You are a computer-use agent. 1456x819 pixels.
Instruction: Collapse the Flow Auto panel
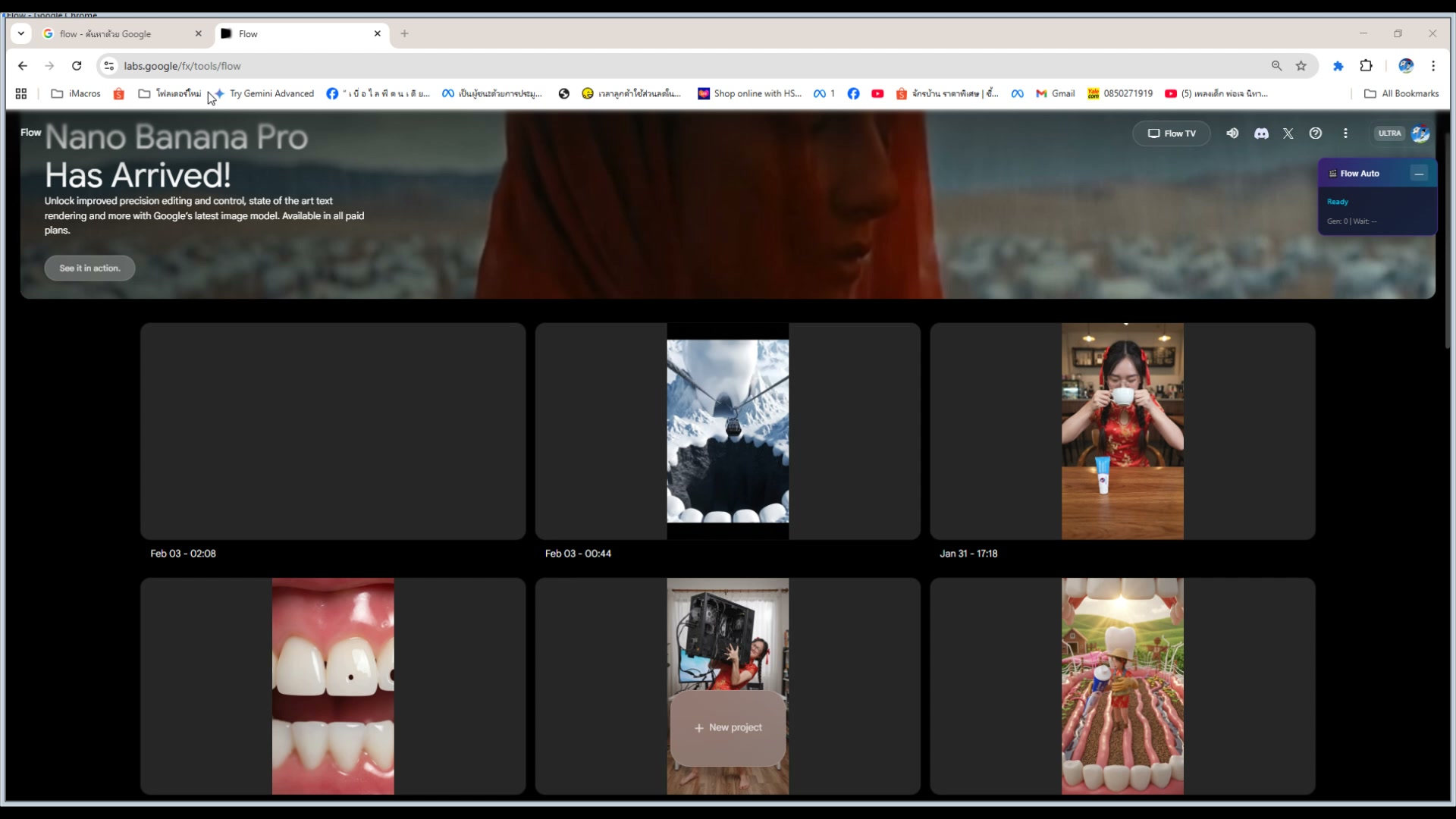click(x=1419, y=173)
